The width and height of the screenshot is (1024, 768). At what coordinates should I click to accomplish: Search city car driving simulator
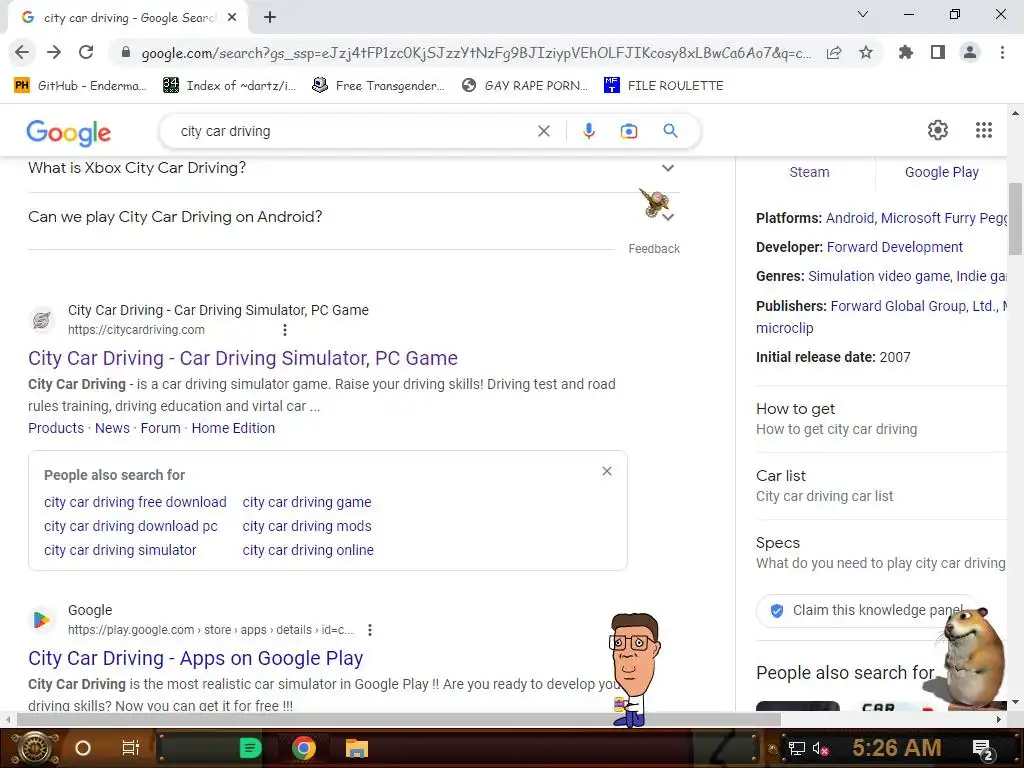tap(120, 551)
